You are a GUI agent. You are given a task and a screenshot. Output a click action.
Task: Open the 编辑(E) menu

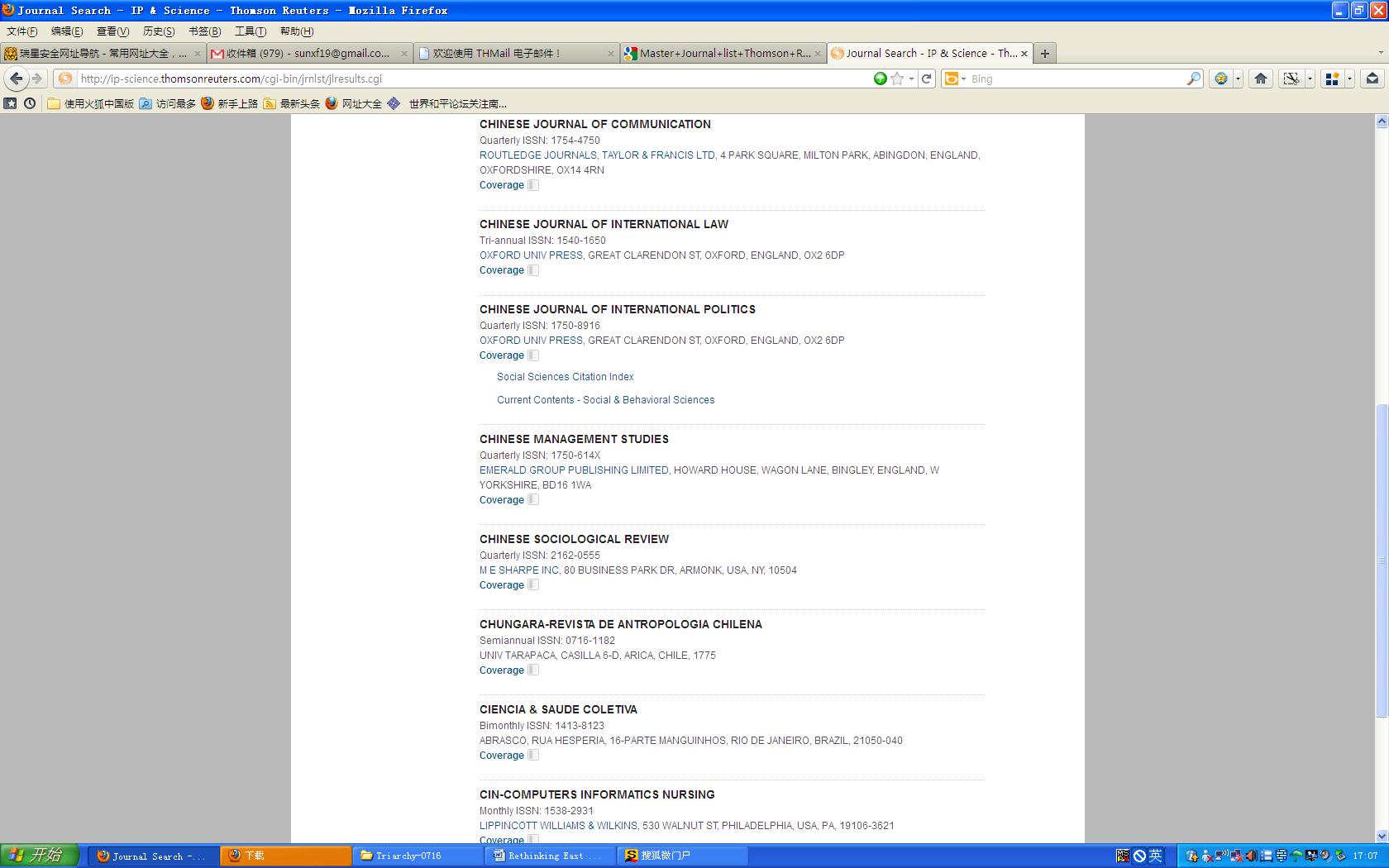pos(67,31)
